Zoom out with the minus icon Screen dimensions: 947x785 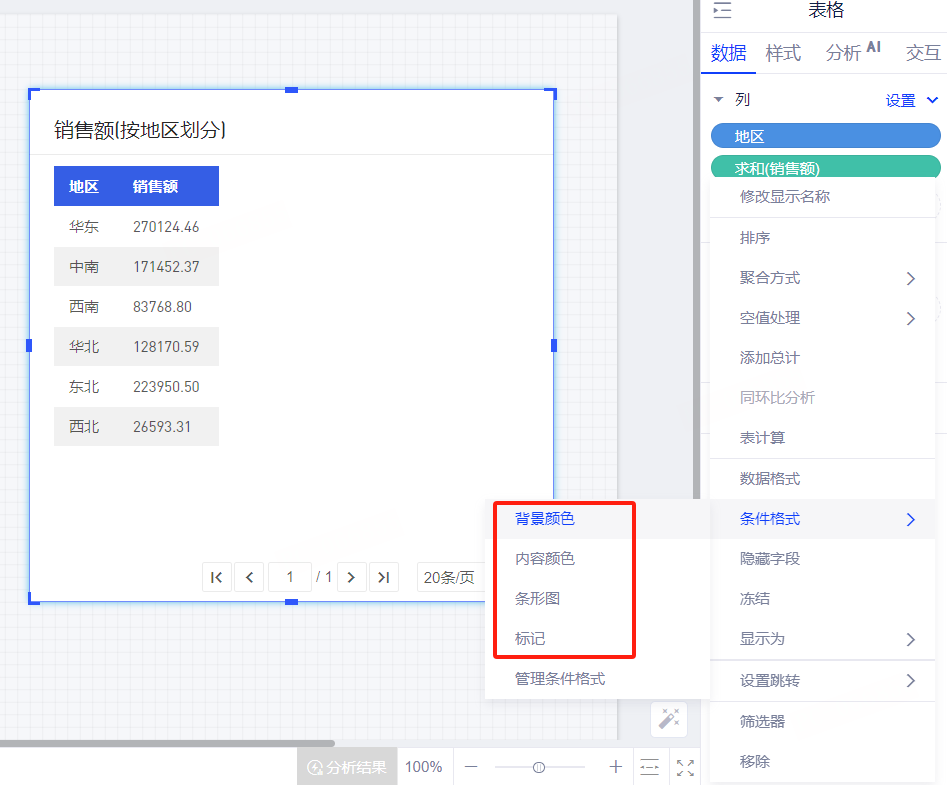click(471, 767)
